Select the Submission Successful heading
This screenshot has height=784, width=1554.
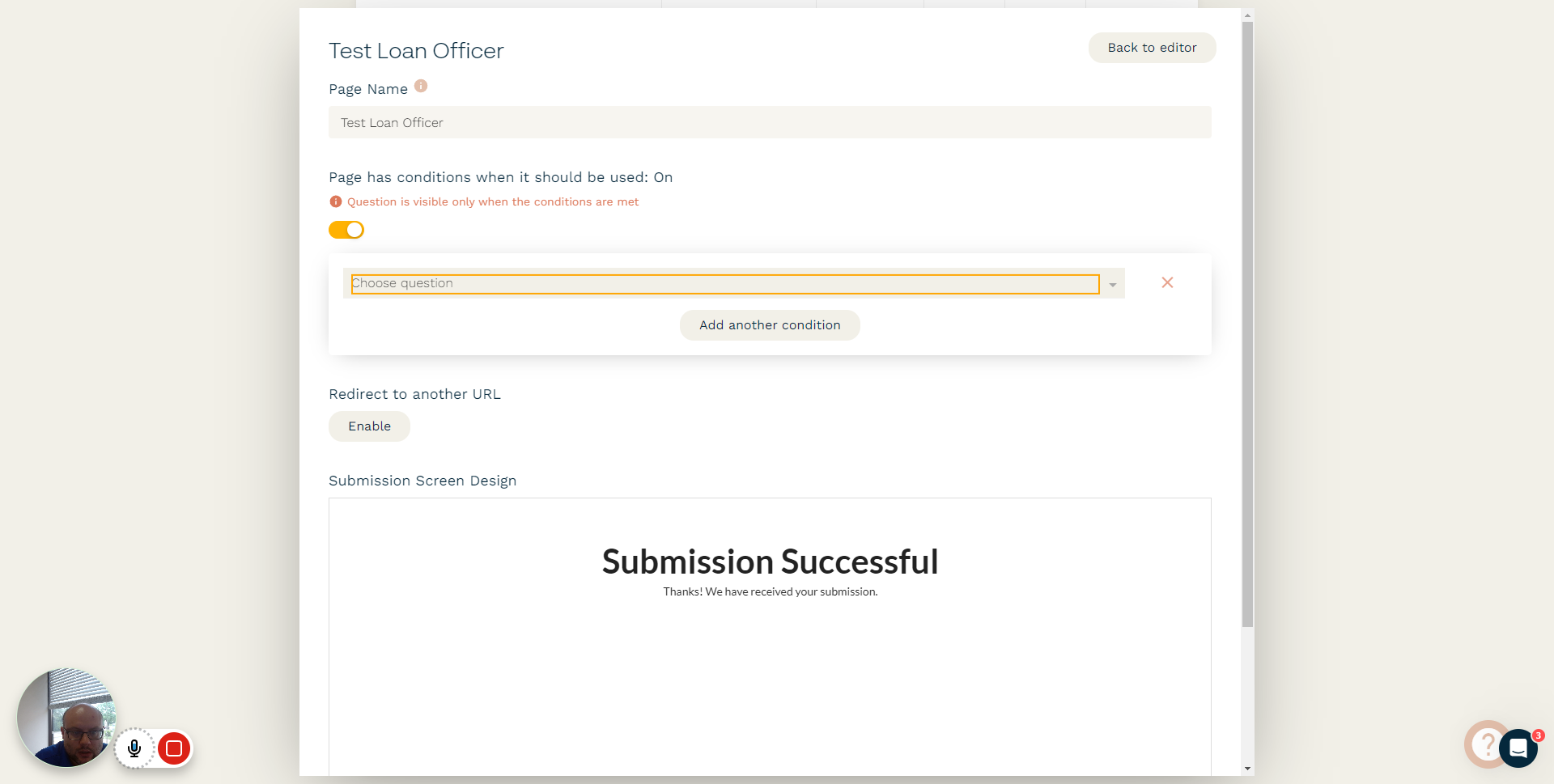pos(770,562)
